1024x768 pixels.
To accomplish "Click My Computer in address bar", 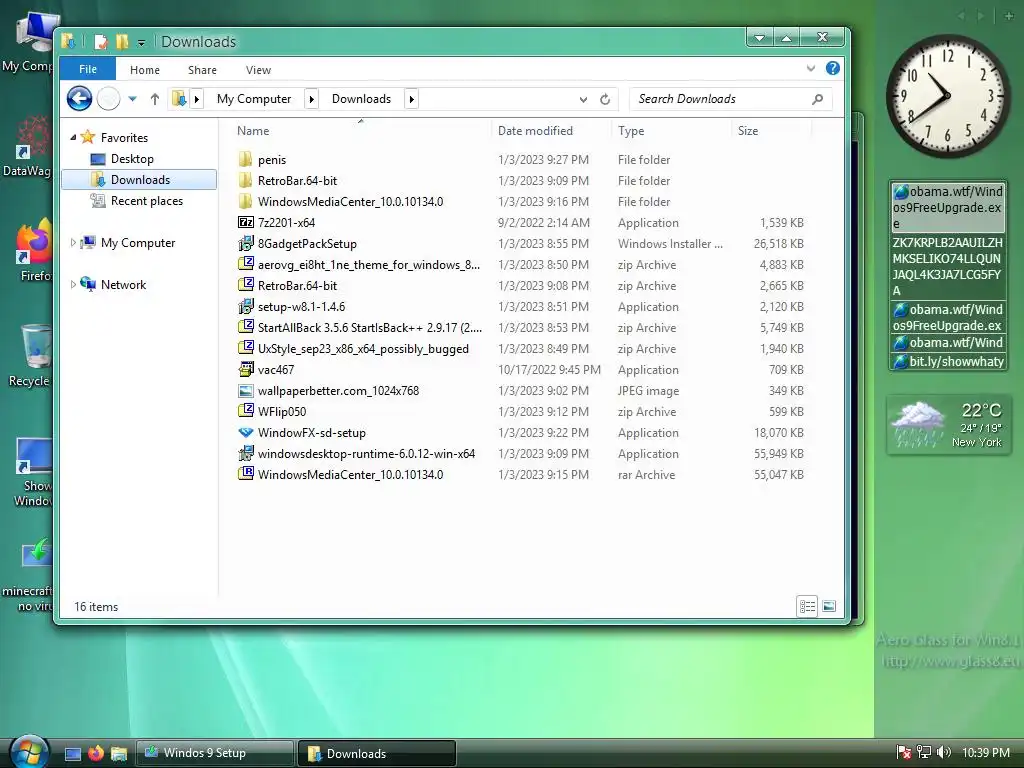I will 254,99.
